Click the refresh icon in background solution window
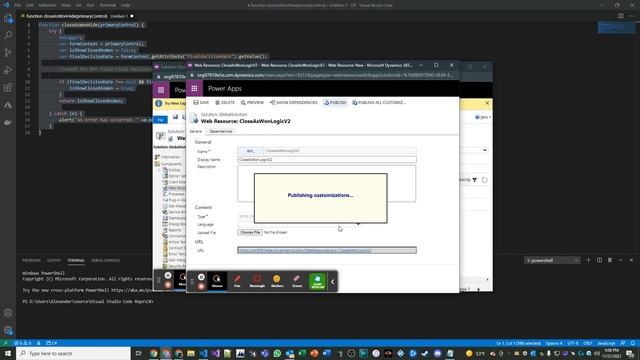 pos(484,180)
